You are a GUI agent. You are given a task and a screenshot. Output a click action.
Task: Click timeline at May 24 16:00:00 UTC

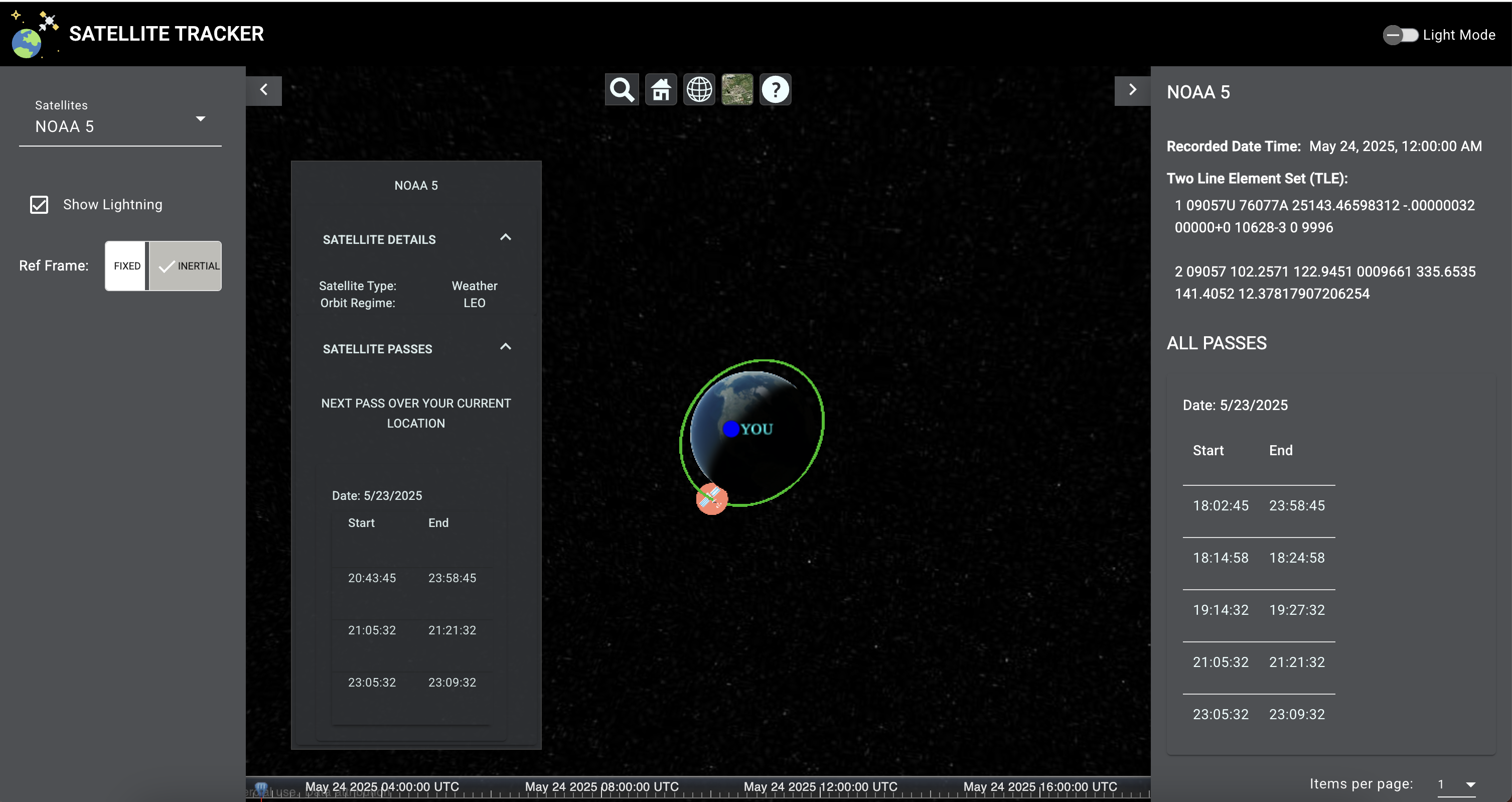(x=1040, y=787)
